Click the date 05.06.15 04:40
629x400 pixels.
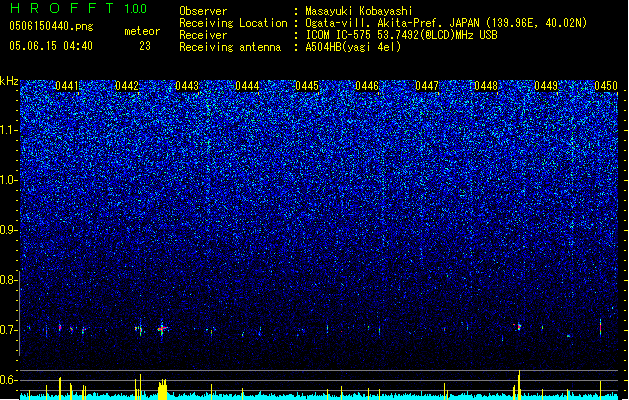(51, 46)
